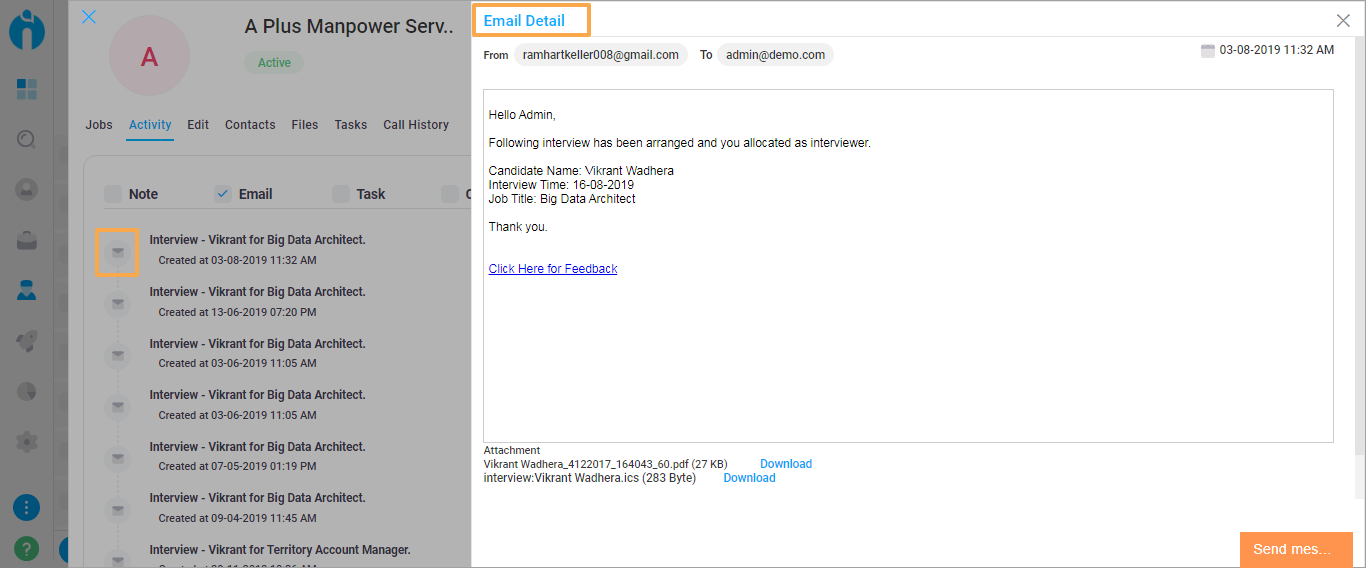Image resolution: width=1366 pixels, height=568 pixels.
Task: Click envelope icon for 13-06-2019 interview email
Action: coord(118,303)
